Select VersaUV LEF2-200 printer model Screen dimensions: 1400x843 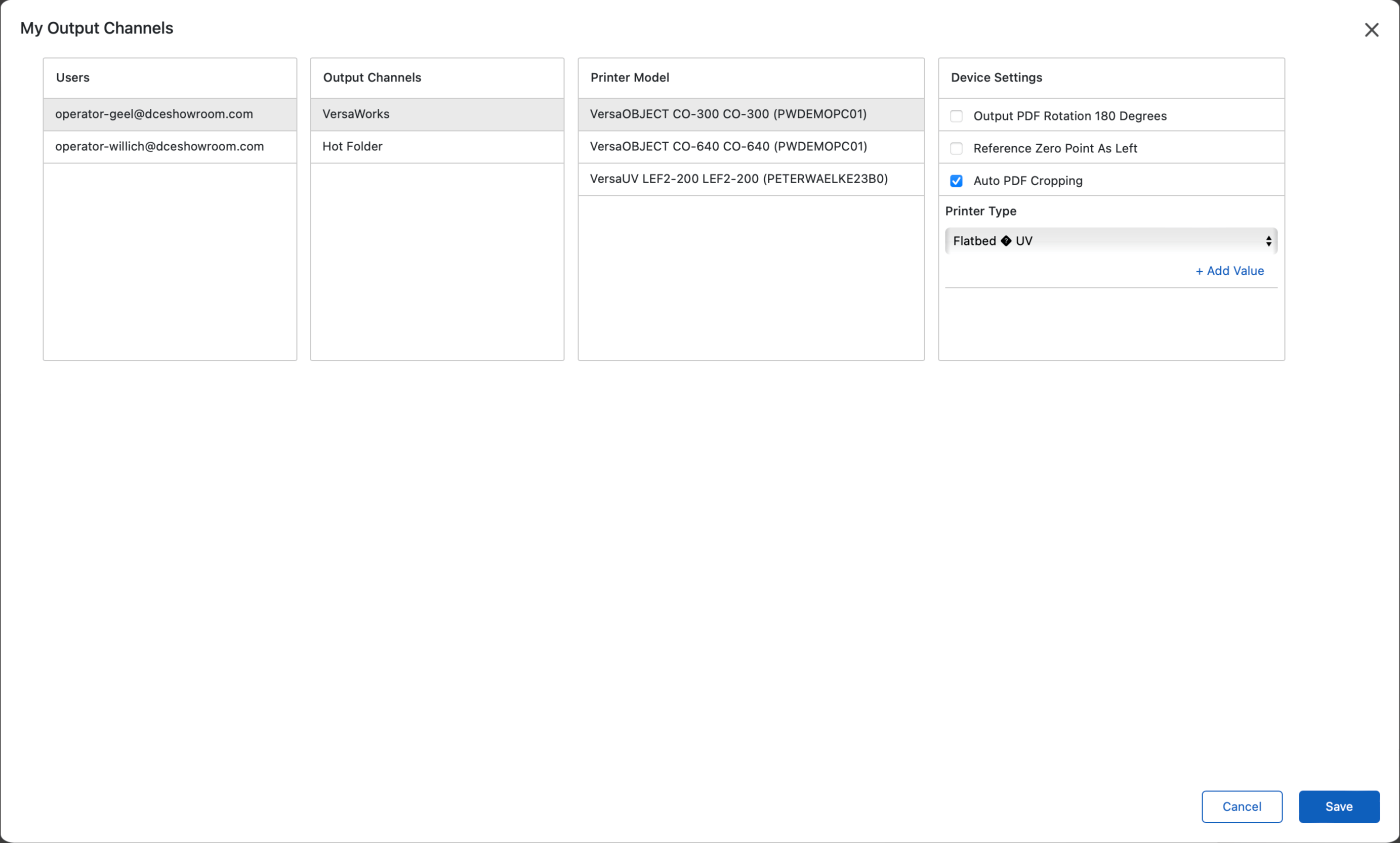click(x=751, y=179)
